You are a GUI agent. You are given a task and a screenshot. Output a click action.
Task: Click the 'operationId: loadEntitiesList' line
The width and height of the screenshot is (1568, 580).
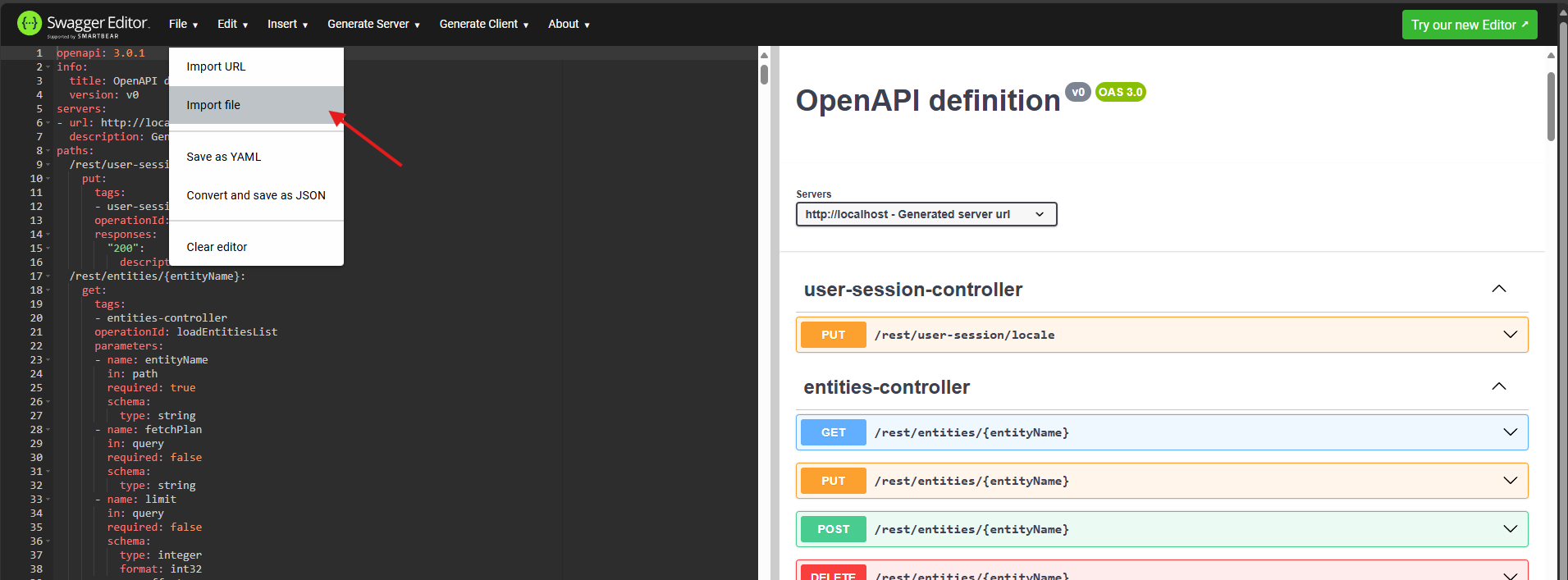[x=186, y=332]
